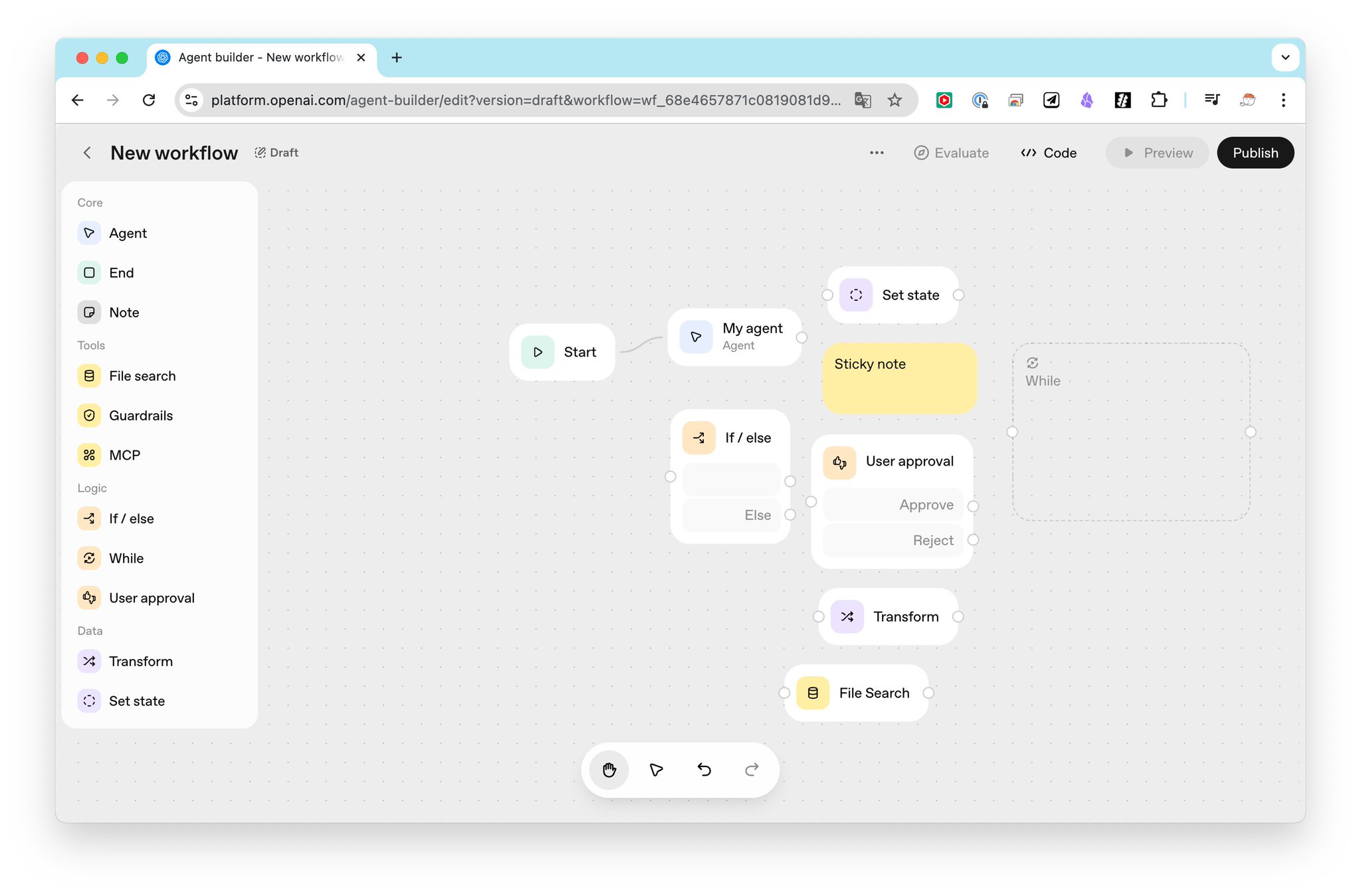Select the Agent builder browser tab

click(261, 58)
